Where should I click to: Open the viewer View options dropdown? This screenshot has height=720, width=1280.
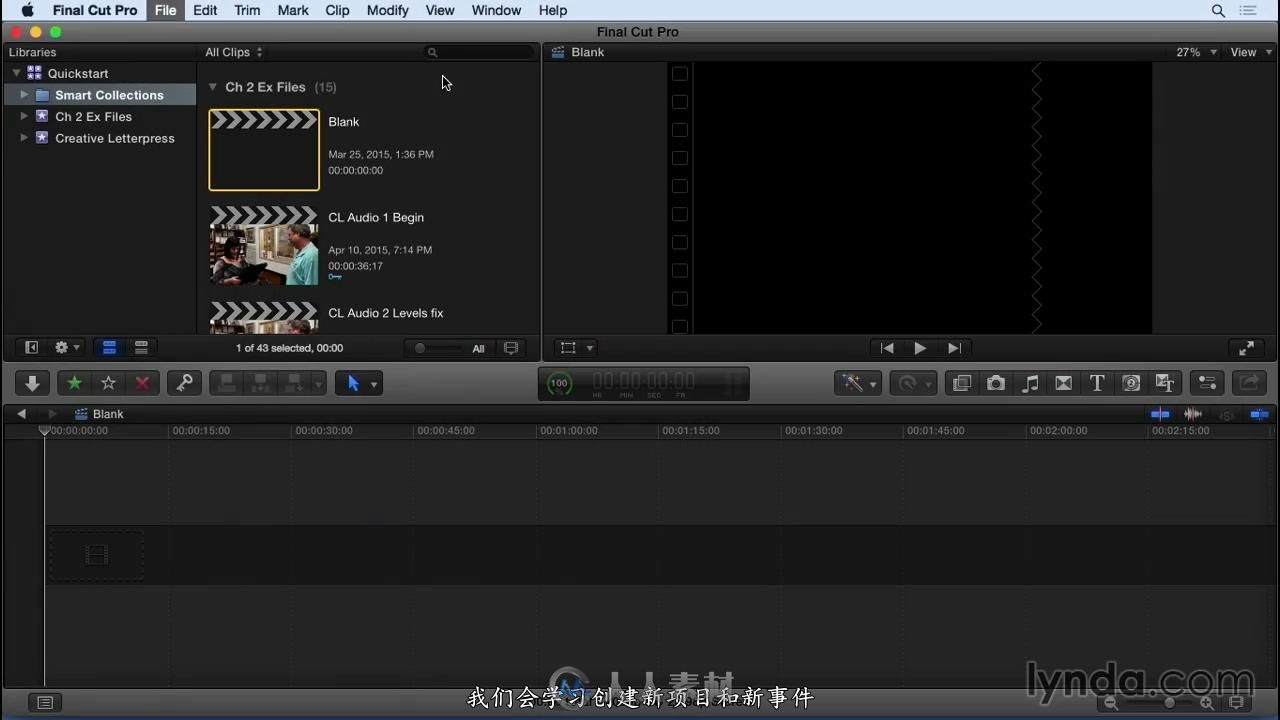coord(1250,52)
